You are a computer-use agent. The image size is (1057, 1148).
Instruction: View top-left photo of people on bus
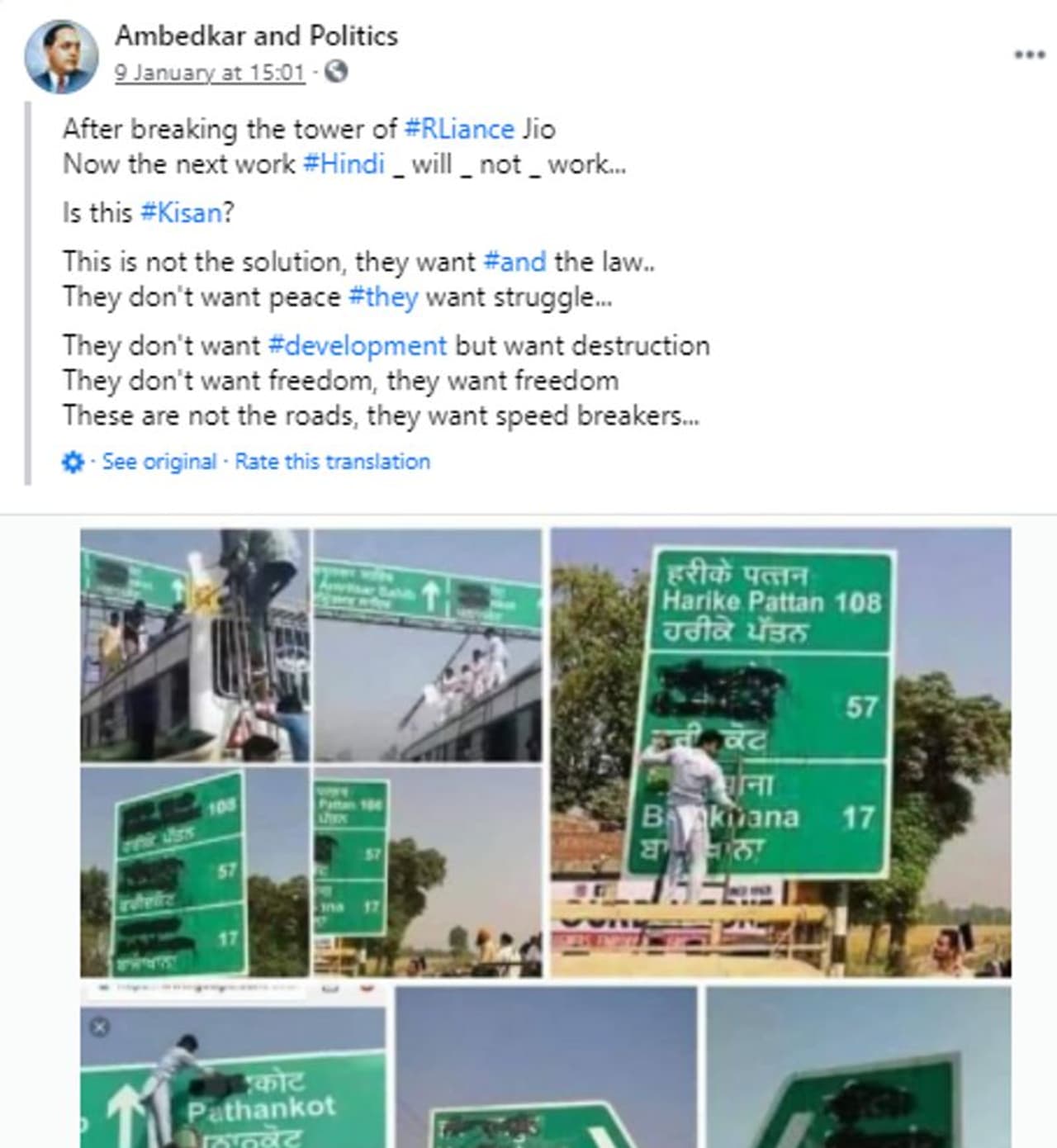click(x=195, y=645)
